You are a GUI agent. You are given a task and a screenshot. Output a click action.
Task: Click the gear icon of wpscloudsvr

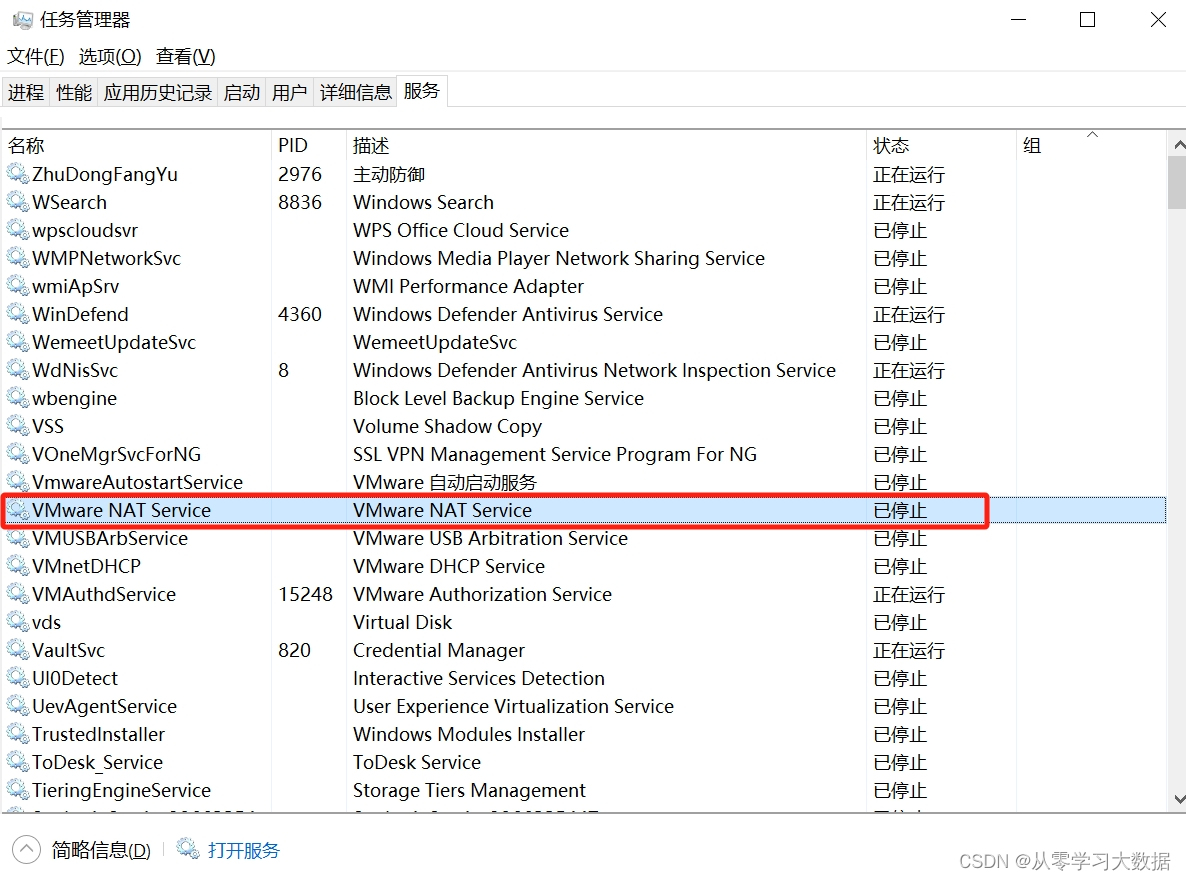click(x=18, y=230)
